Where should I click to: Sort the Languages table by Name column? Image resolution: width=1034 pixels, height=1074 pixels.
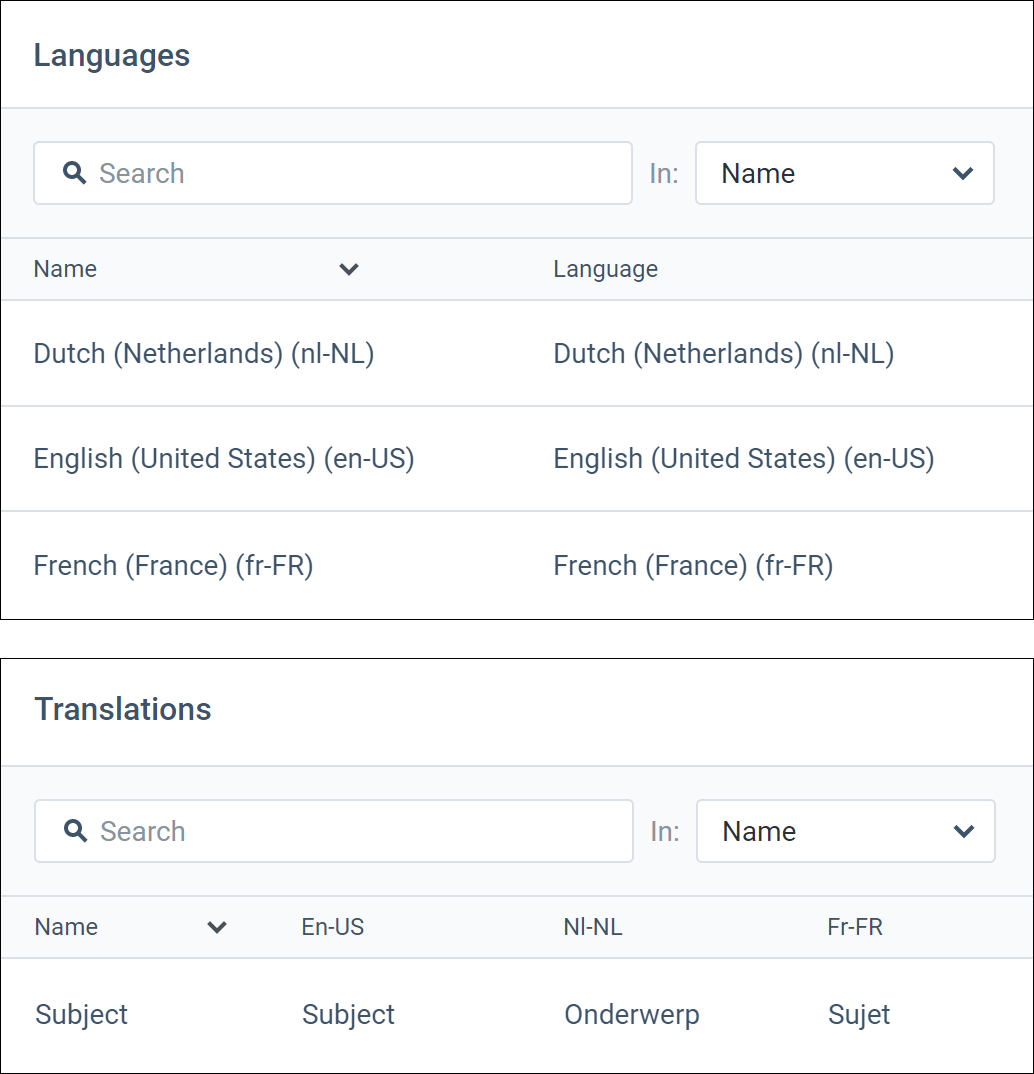(64, 269)
